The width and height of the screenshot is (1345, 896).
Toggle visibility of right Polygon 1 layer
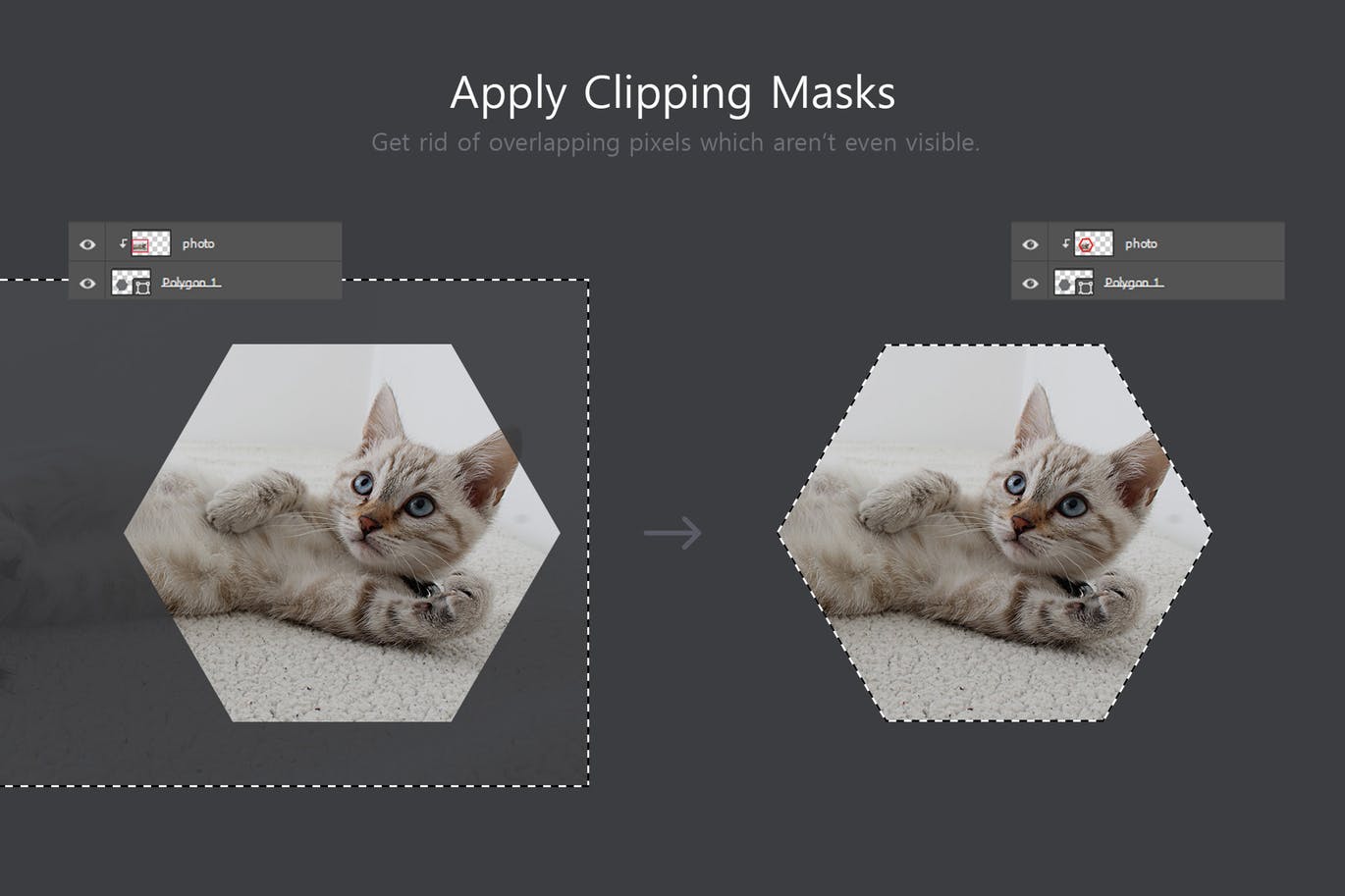1031,284
